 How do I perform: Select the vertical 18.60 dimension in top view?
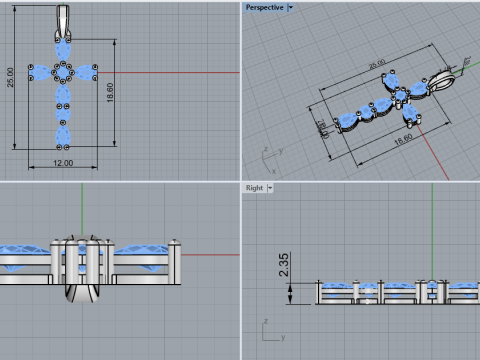pyautogui.click(x=110, y=92)
